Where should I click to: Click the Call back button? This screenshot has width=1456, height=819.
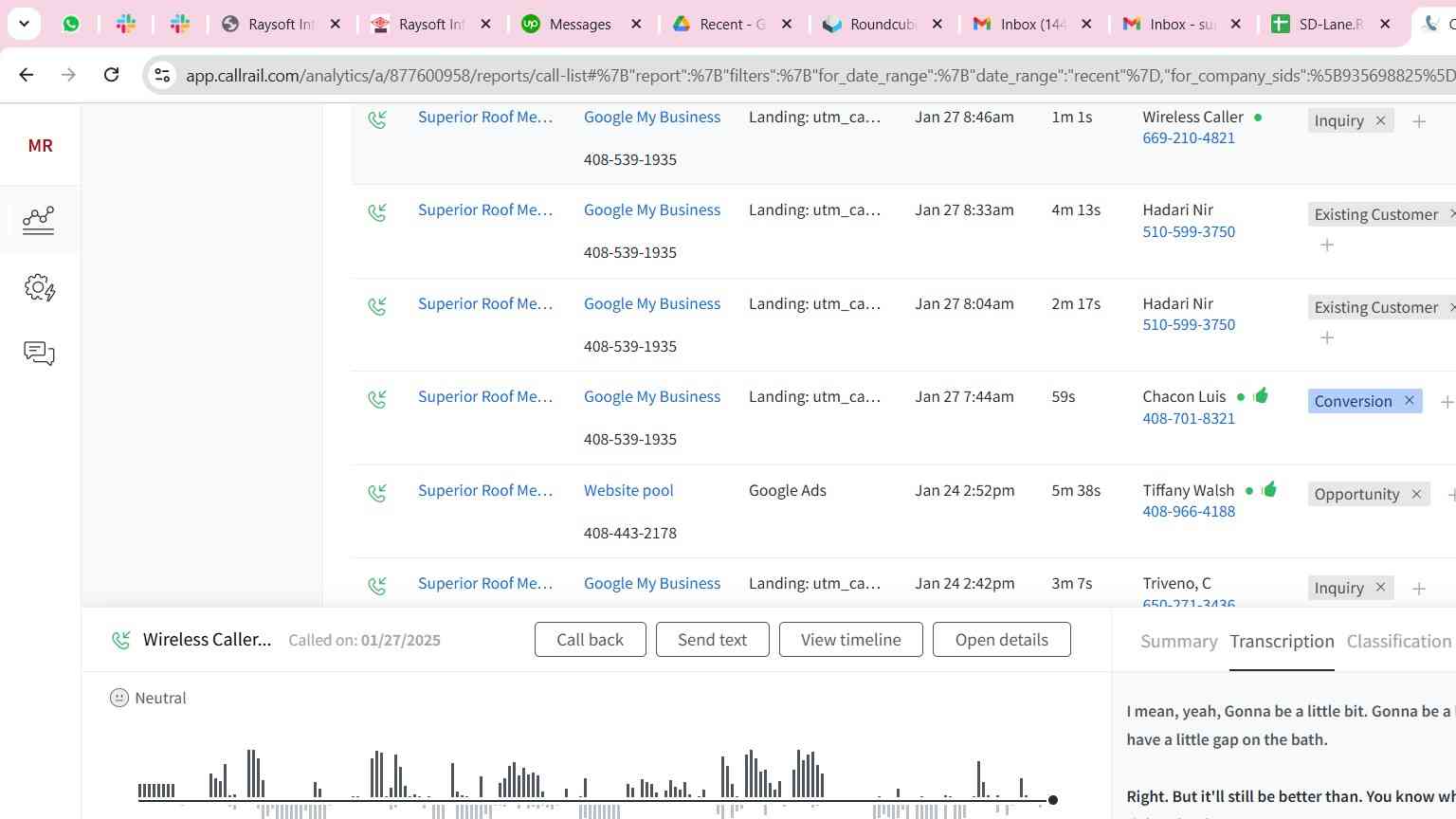(591, 639)
